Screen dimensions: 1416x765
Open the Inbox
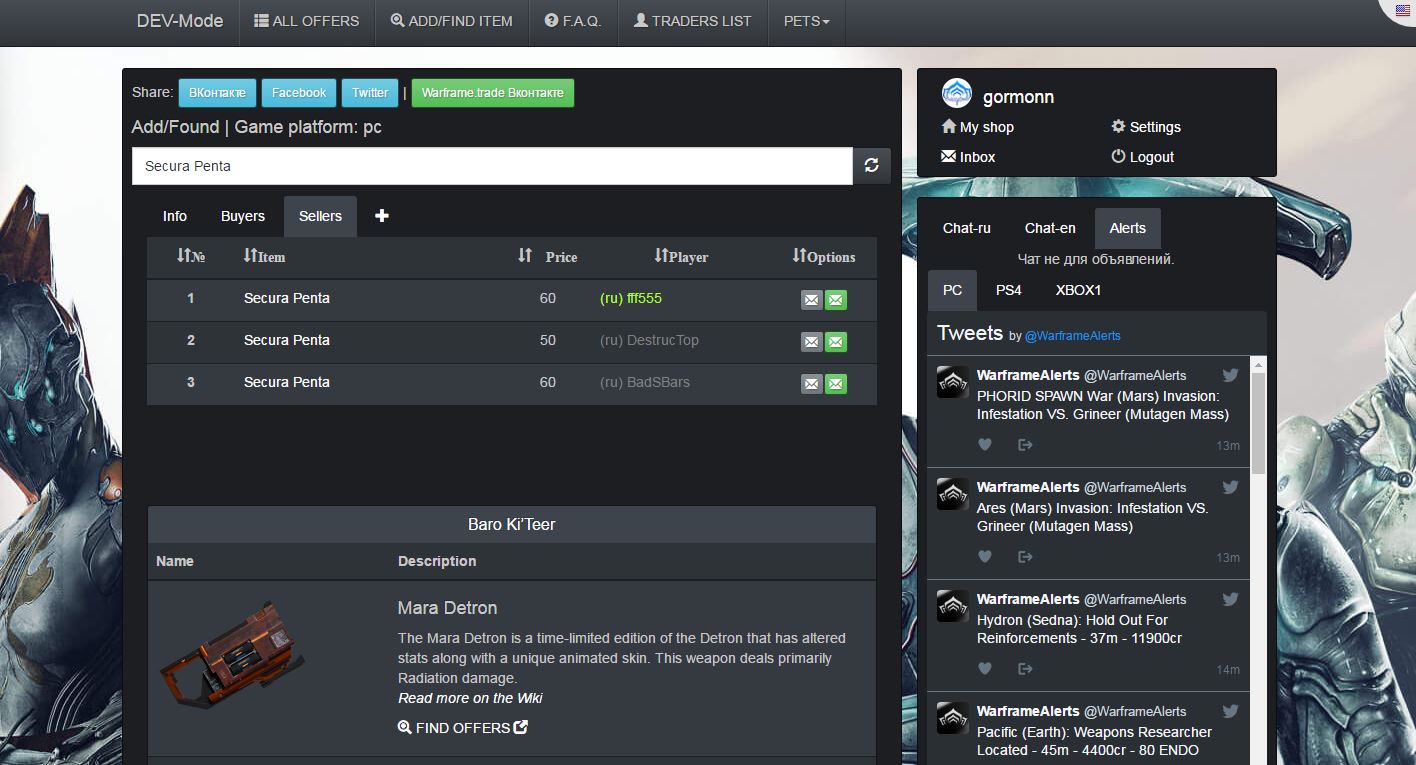coord(968,157)
